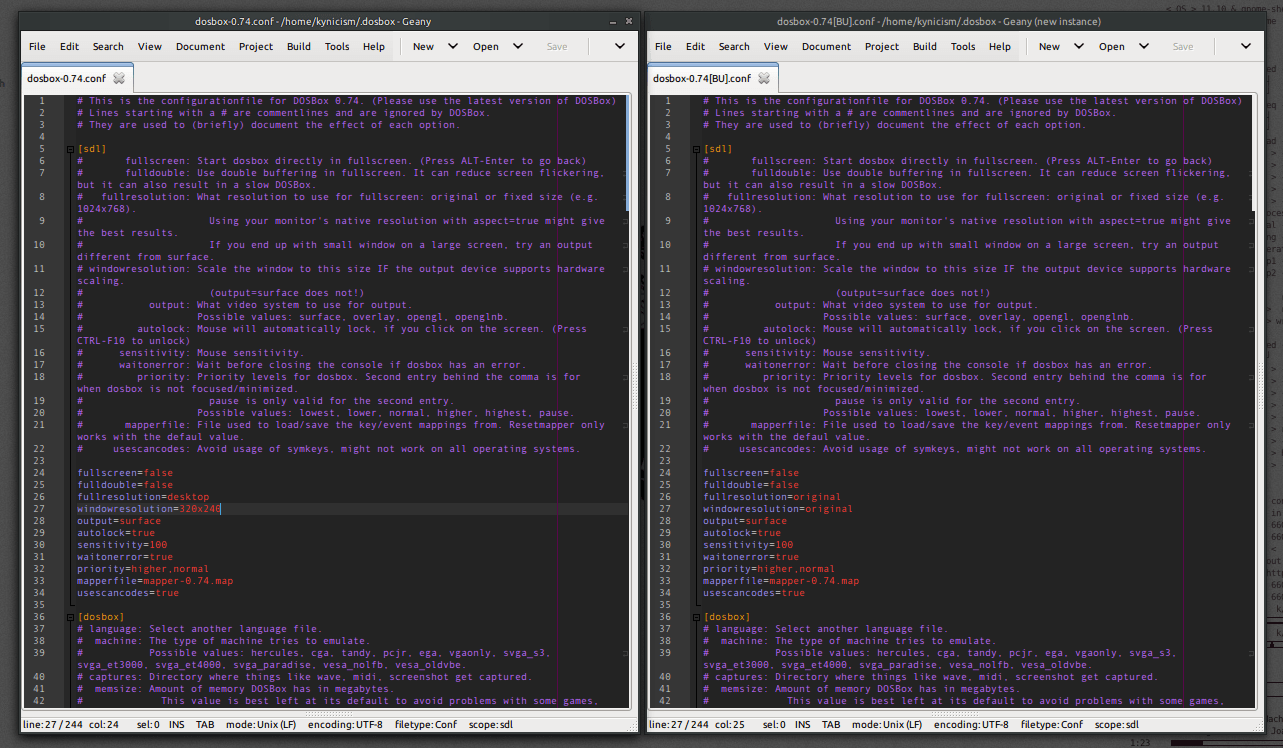Image resolution: width=1283 pixels, height=748 pixels.
Task: Click the windowresolution=original line in right editor
Action: (x=778, y=509)
